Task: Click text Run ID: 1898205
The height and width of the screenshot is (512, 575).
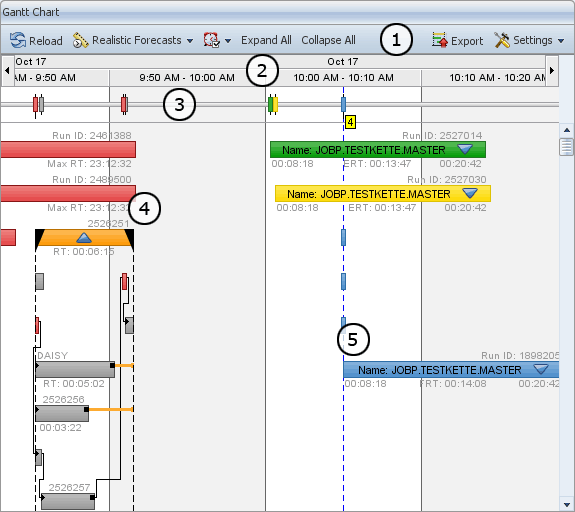Action: point(520,356)
